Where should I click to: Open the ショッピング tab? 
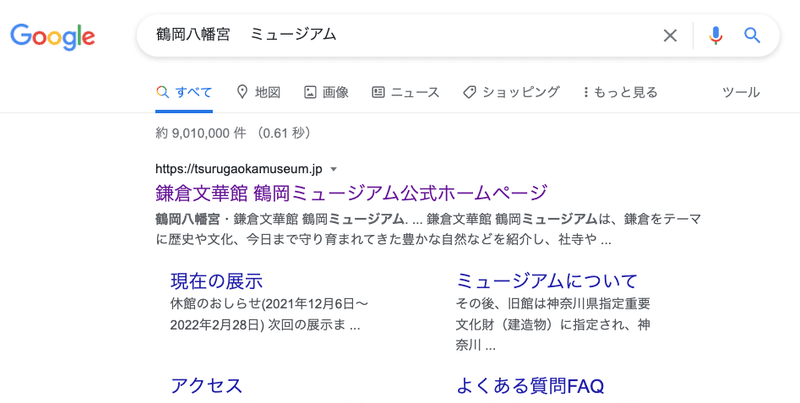pyautogui.click(x=511, y=92)
